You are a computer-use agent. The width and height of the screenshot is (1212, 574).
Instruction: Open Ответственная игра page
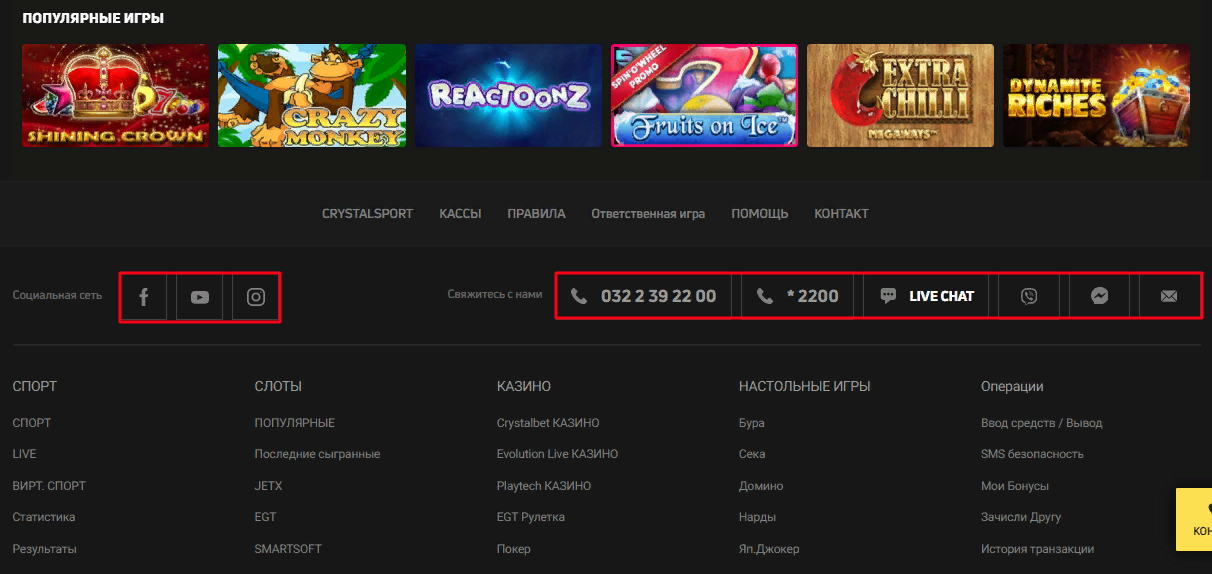click(648, 214)
